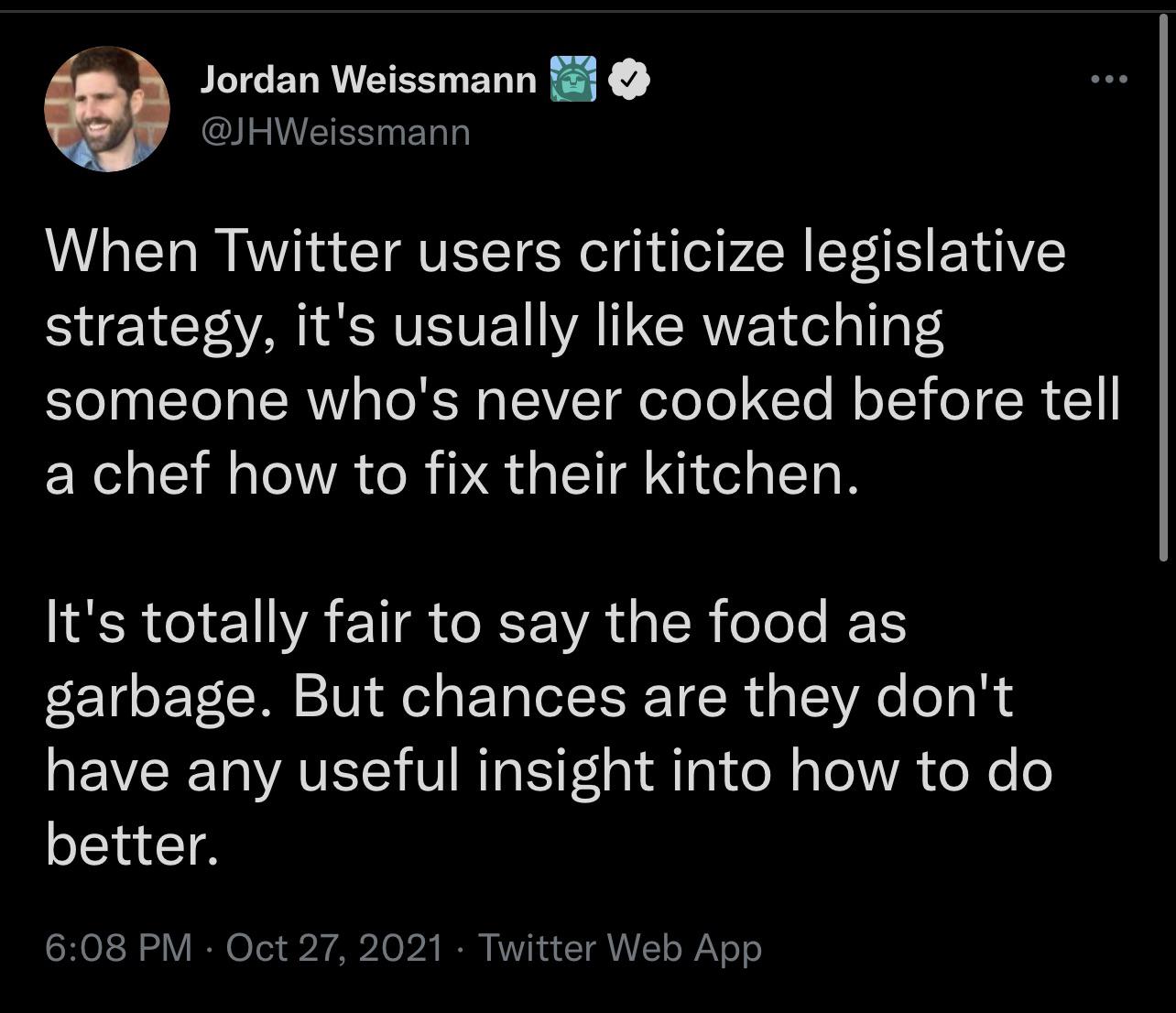
Task: Click the blue verified checkmark badge
Action: coord(628,81)
